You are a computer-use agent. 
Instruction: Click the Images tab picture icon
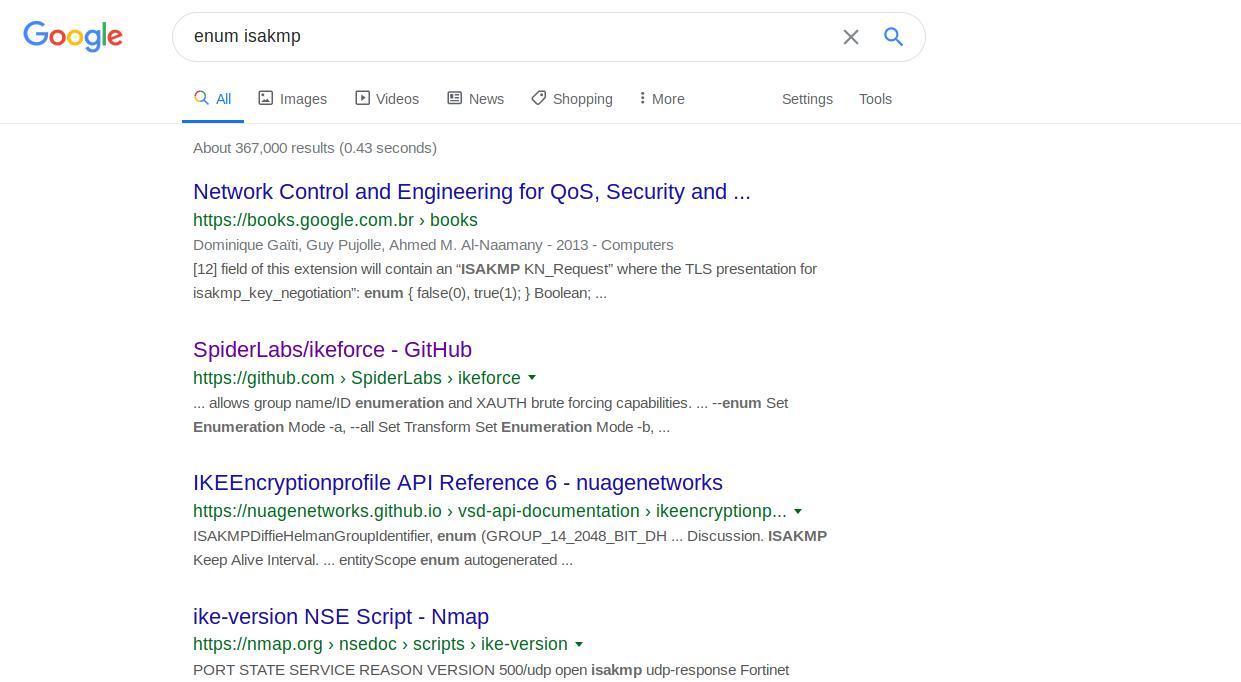pos(265,98)
